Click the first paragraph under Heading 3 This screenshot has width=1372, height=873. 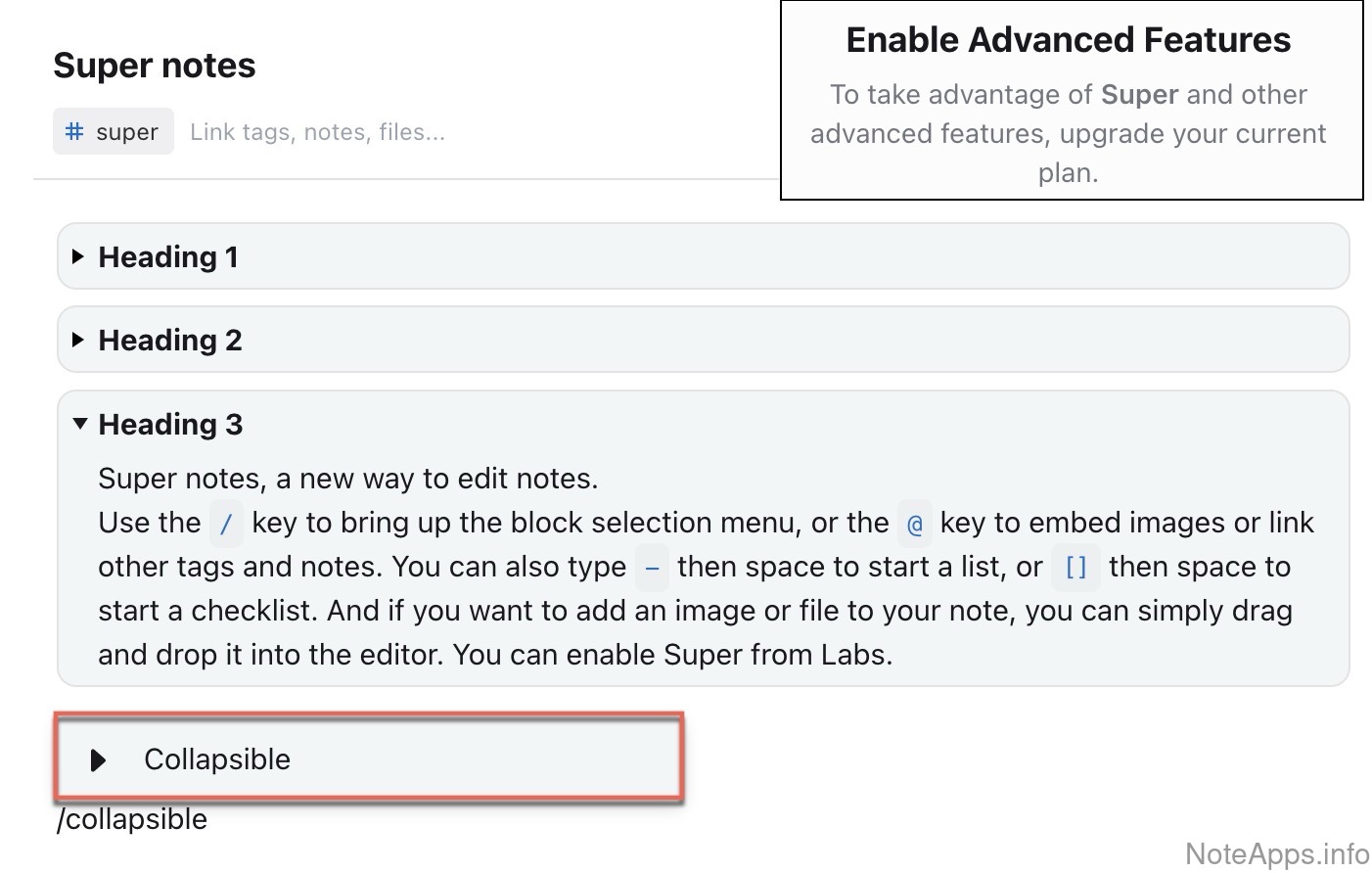(347, 479)
